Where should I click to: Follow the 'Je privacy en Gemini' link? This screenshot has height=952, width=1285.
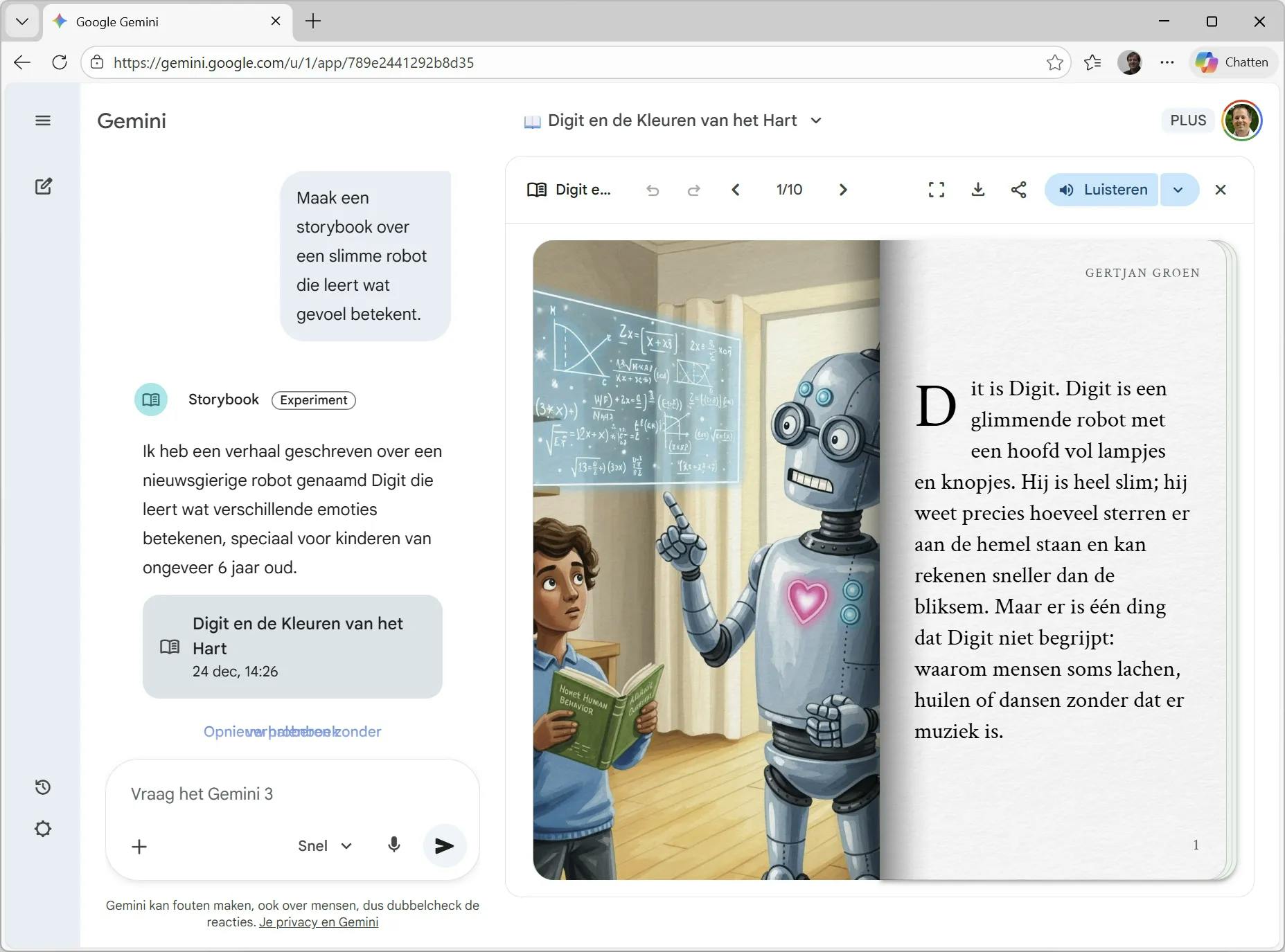319,922
